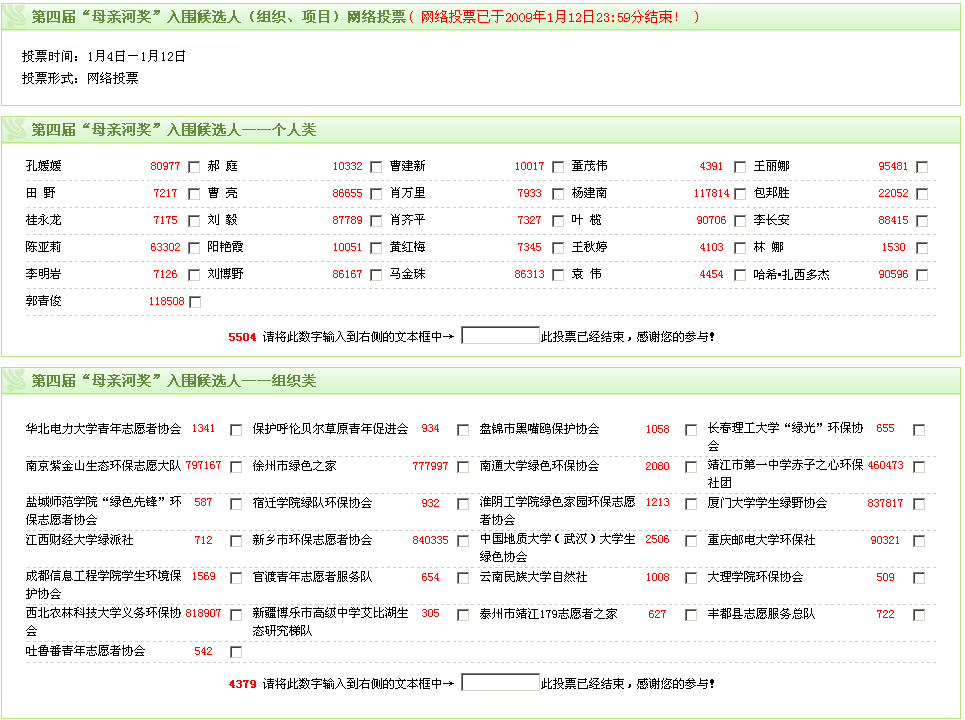
Task: Check the box for 南京紫金山生态环保志愿大队
Action: pos(236,467)
